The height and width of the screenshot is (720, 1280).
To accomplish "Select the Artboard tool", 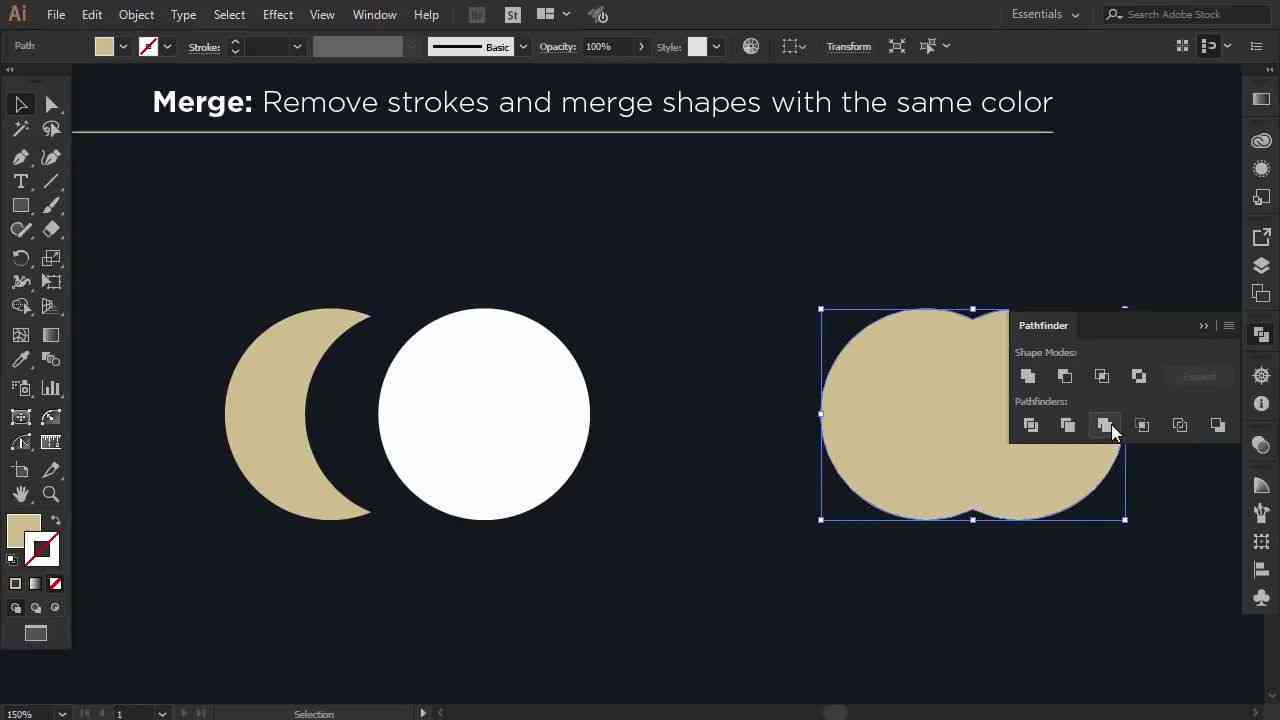I will pos(21,470).
